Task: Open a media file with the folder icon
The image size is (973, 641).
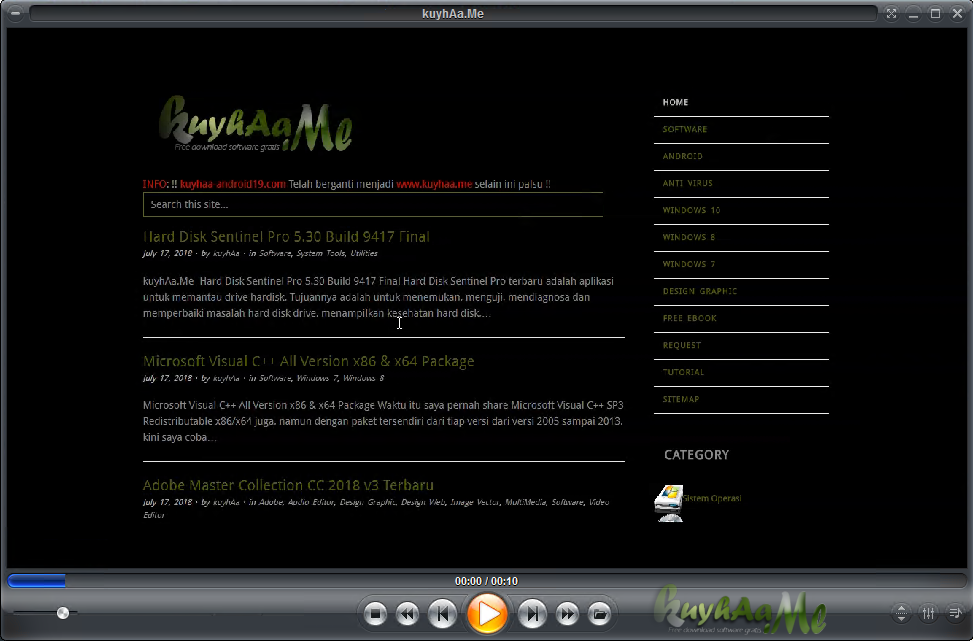Action: tap(599, 614)
